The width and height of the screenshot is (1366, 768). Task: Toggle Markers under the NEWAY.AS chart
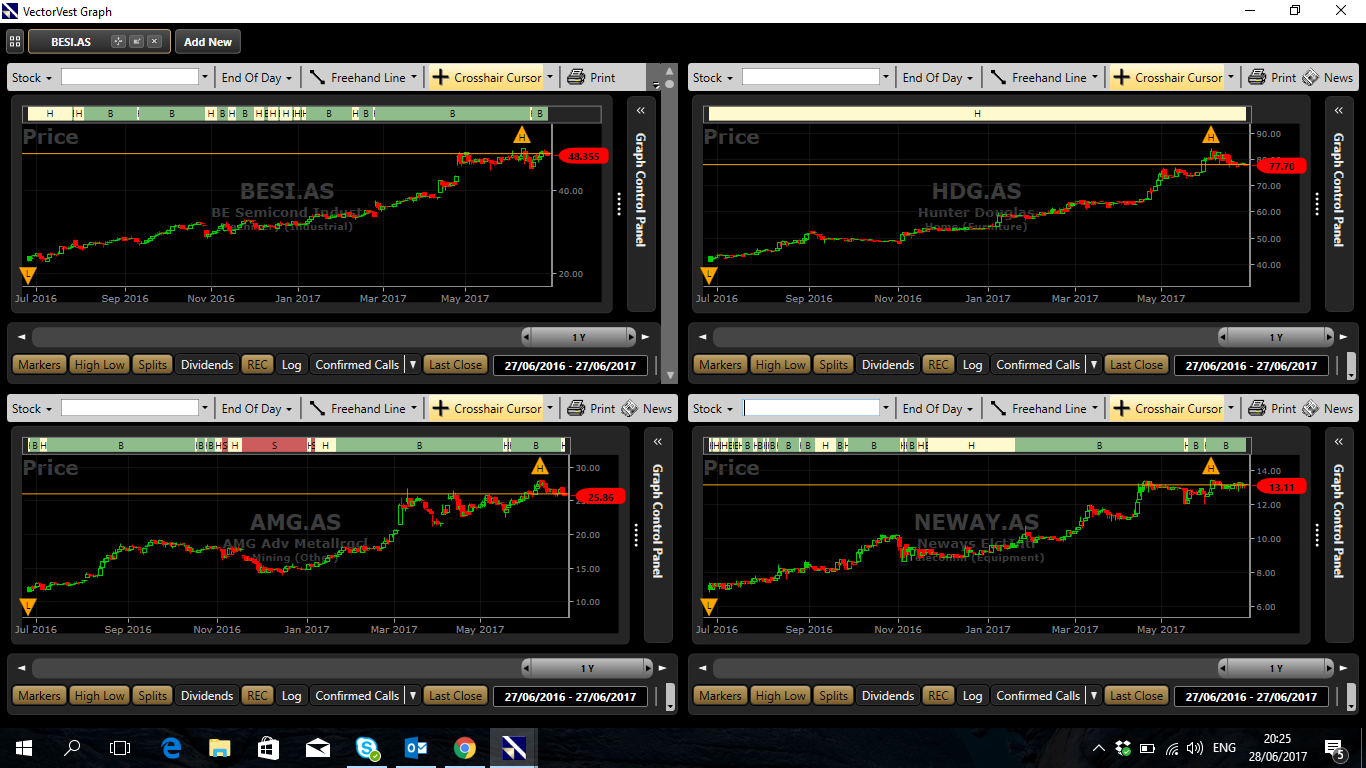(x=720, y=696)
